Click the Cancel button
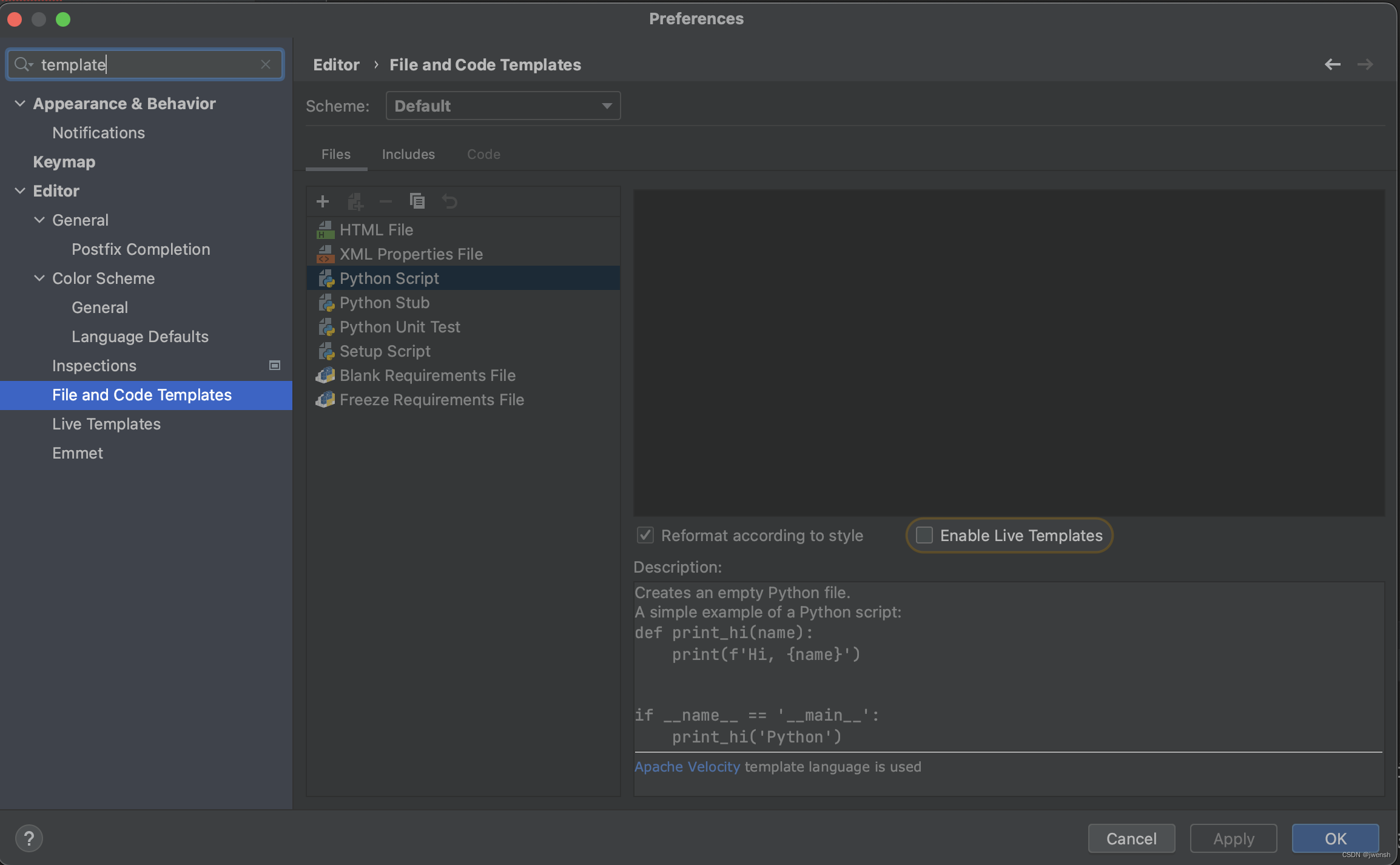The image size is (1400, 865). pos(1131,838)
